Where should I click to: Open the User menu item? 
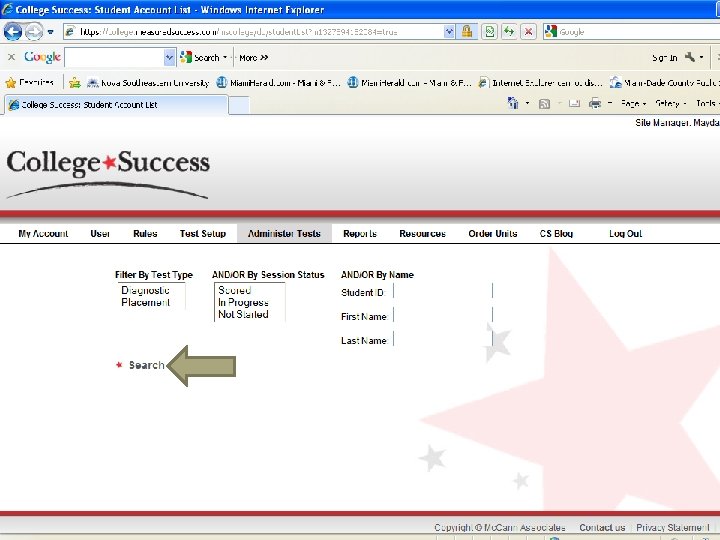(100, 233)
